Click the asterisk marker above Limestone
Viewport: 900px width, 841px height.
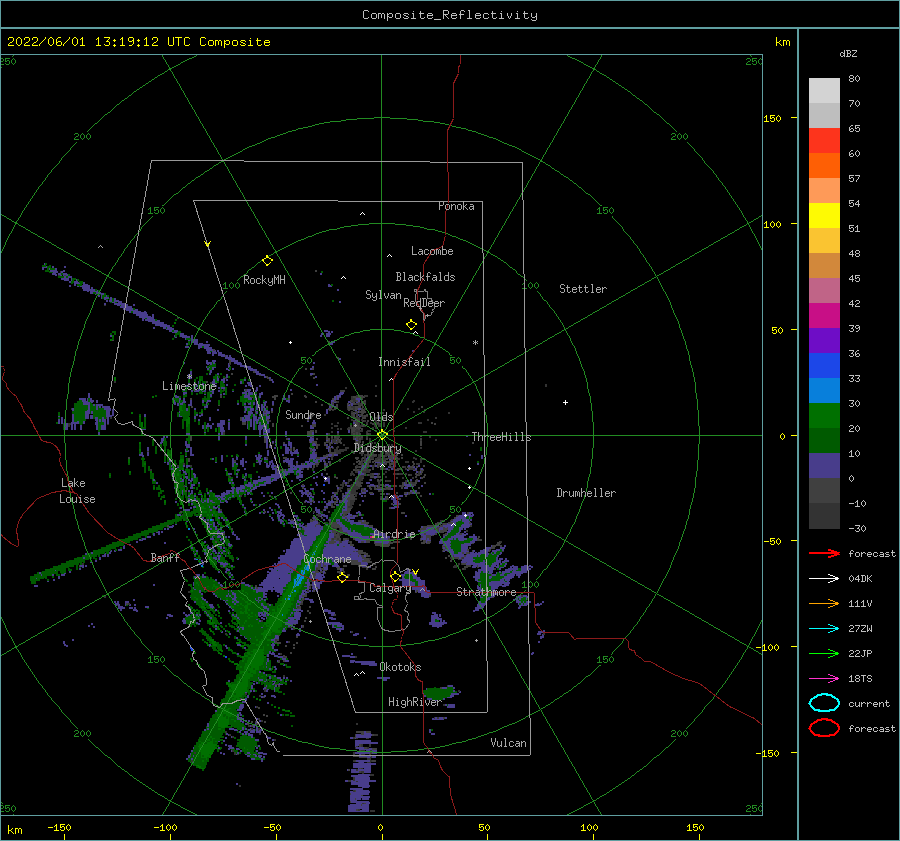coord(189,377)
